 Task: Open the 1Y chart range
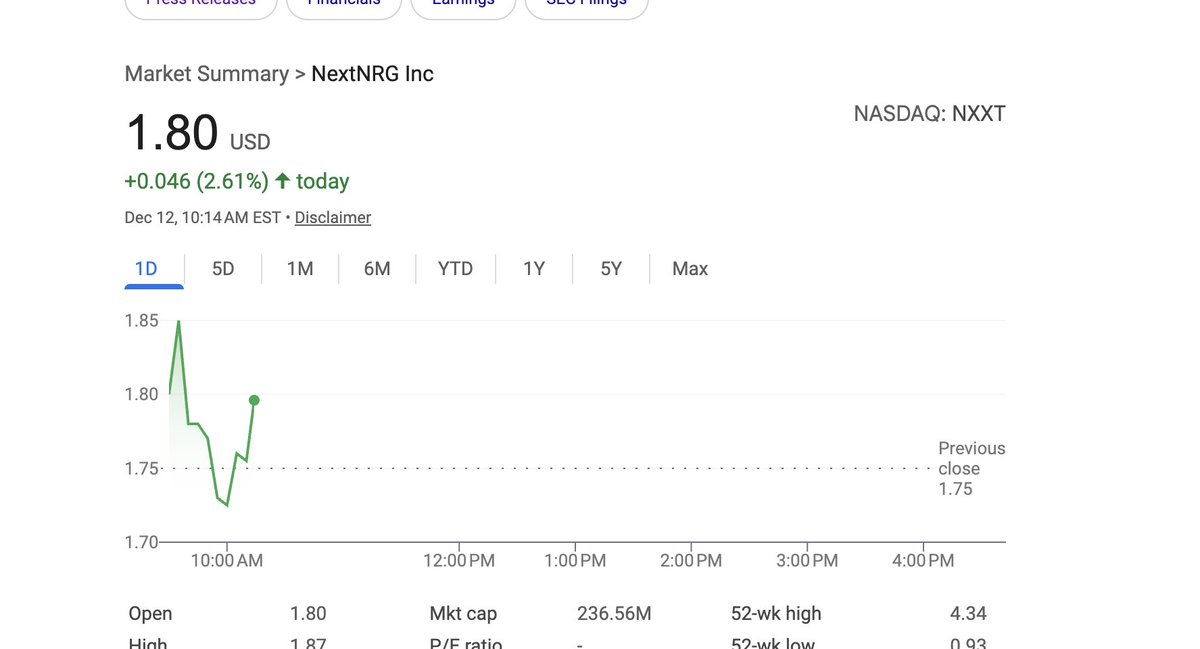[x=534, y=269]
